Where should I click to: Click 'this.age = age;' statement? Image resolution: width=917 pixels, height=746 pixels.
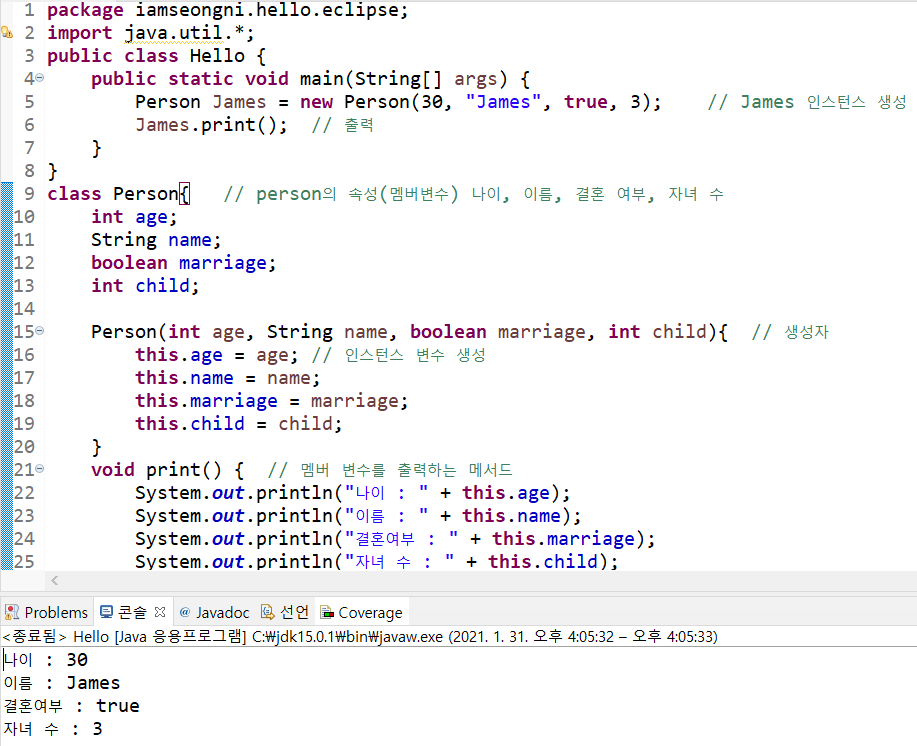pyautogui.click(x=217, y=355)
